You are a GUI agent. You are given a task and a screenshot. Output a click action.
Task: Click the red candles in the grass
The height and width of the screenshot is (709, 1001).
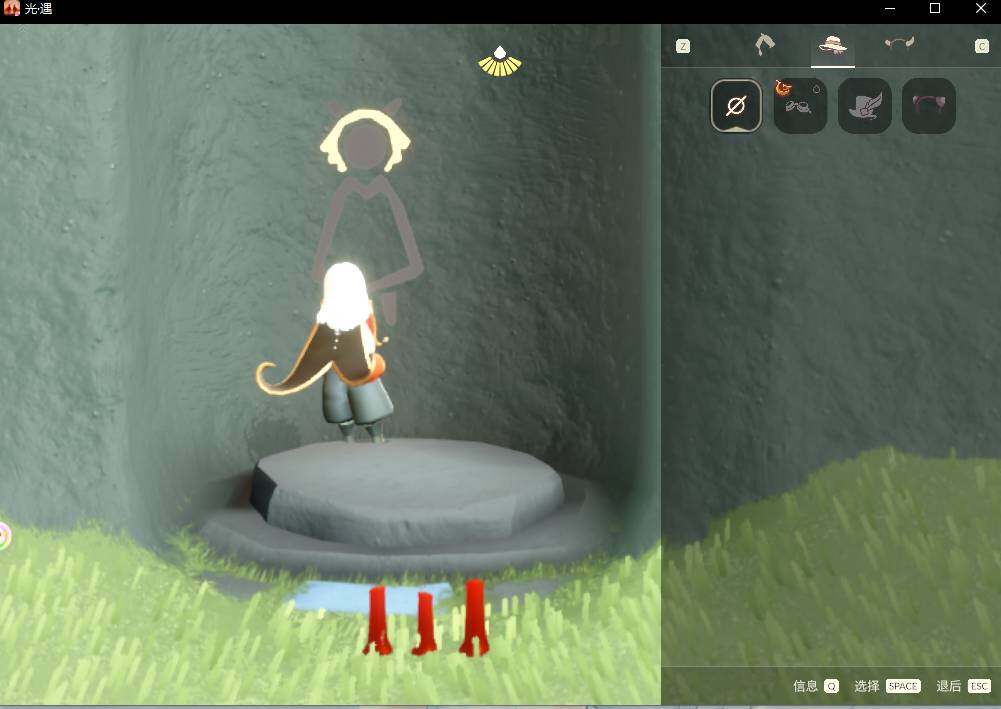tap(426, 619)
